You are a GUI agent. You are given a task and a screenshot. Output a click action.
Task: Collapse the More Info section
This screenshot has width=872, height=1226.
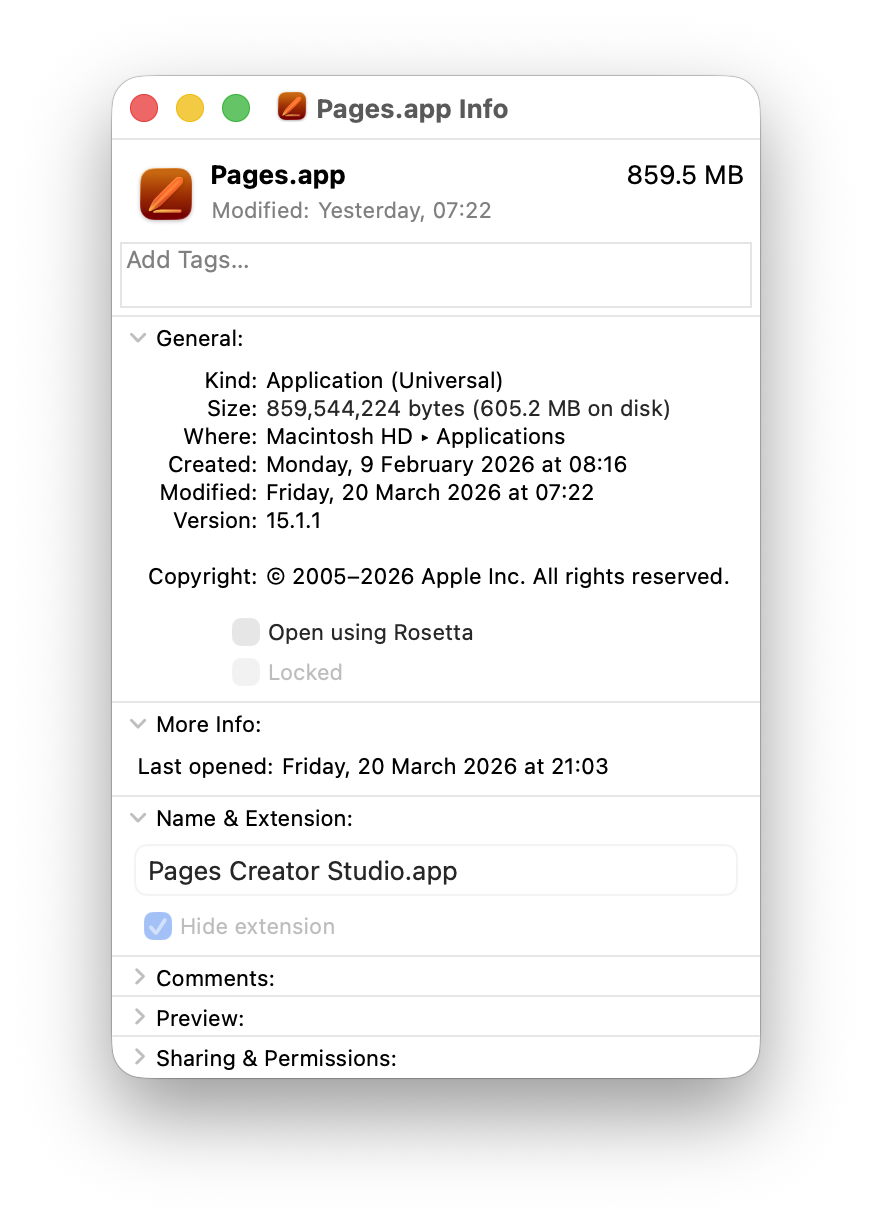[x=138, y=724]
